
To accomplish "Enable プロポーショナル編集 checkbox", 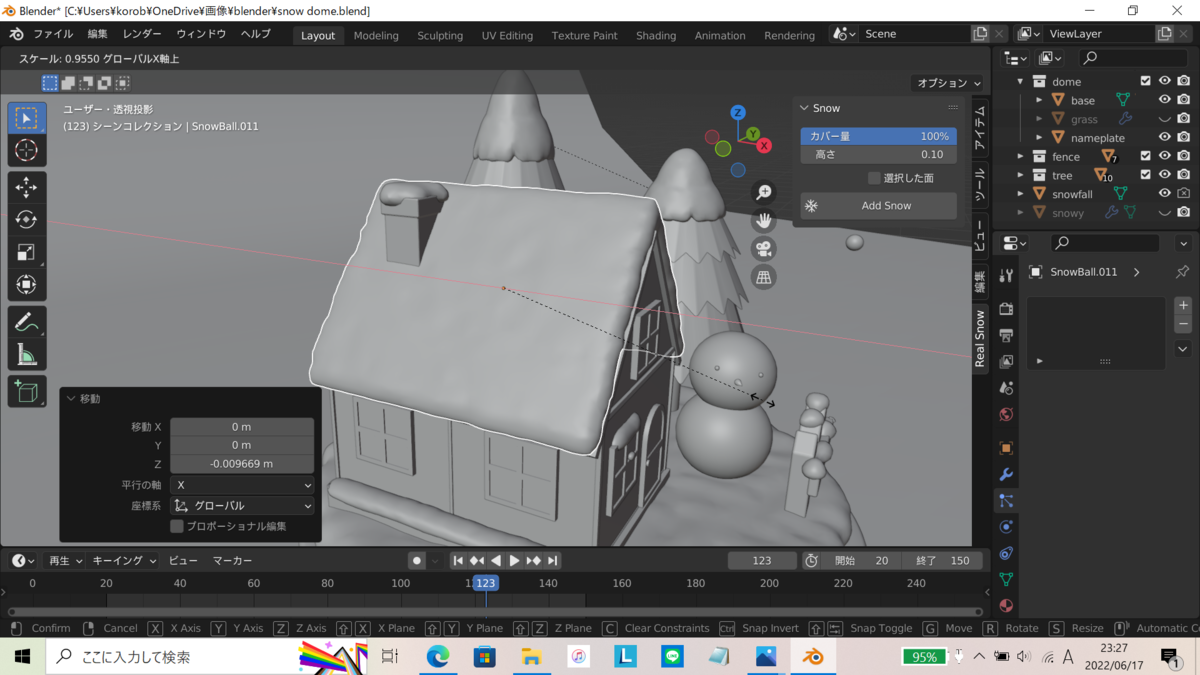I will [177, 526].
